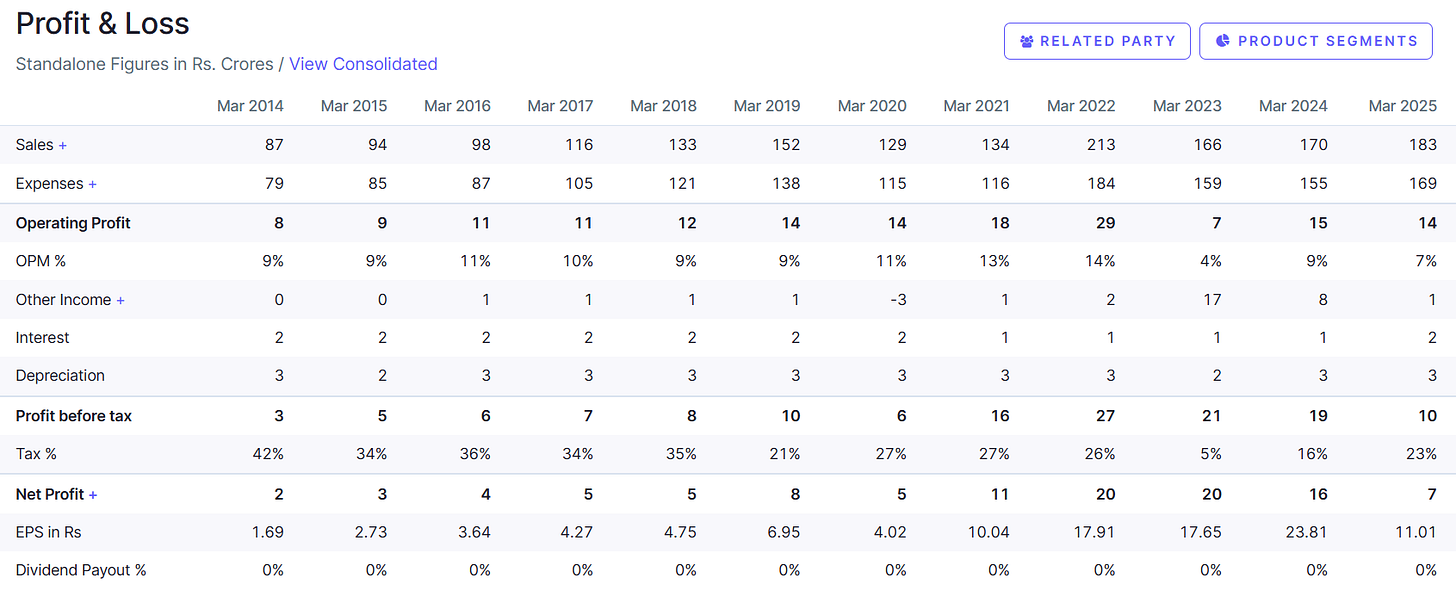The image size is (1456, 592).
Task: Click the Tax % value 42%
Action: 267,454
